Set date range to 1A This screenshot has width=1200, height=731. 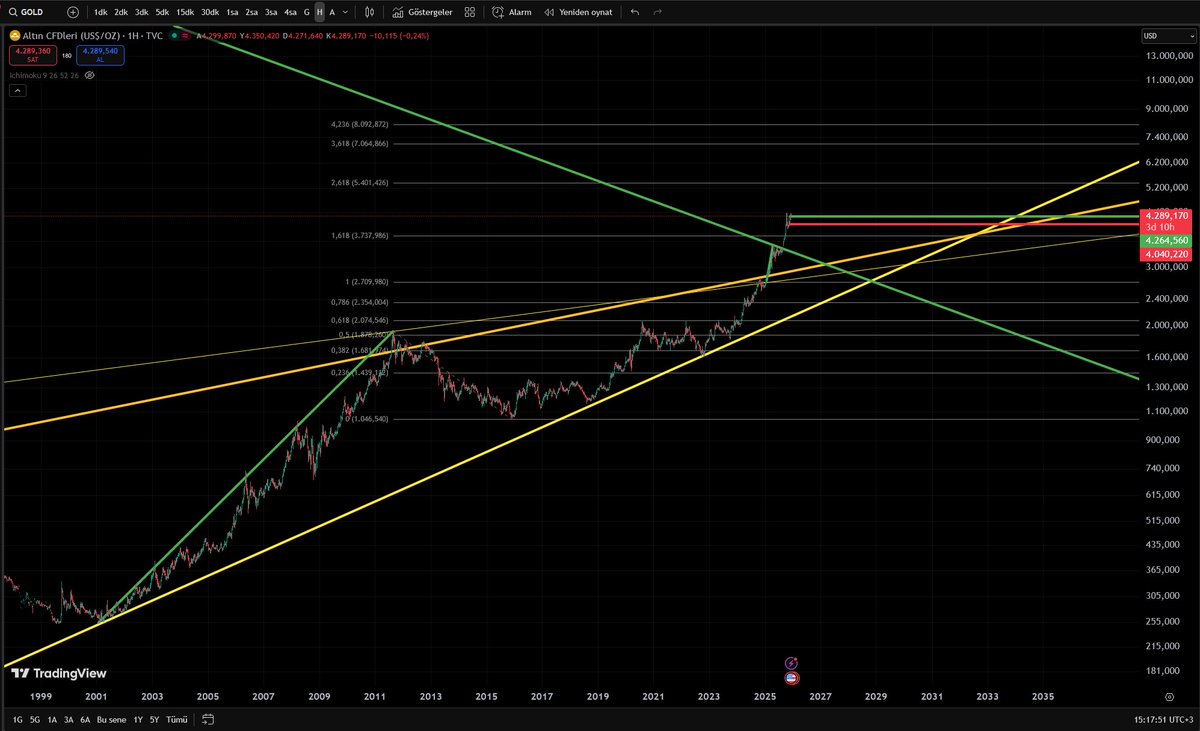52,719
